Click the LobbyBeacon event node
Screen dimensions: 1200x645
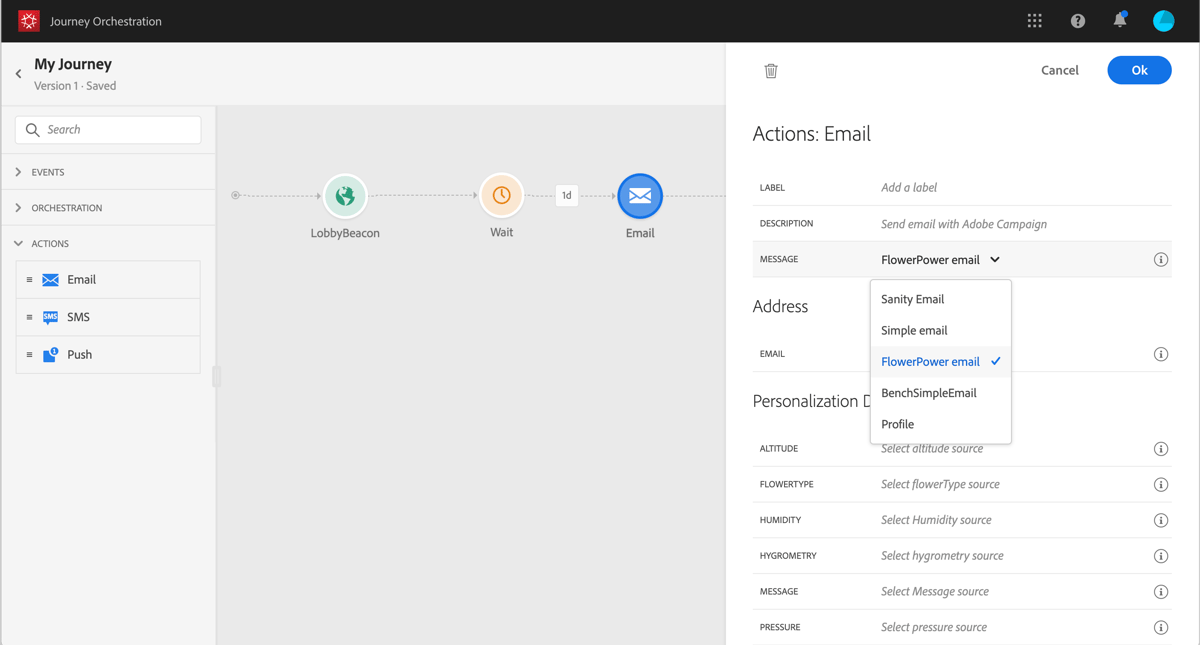pyautogui.click(x=344, y=195)
